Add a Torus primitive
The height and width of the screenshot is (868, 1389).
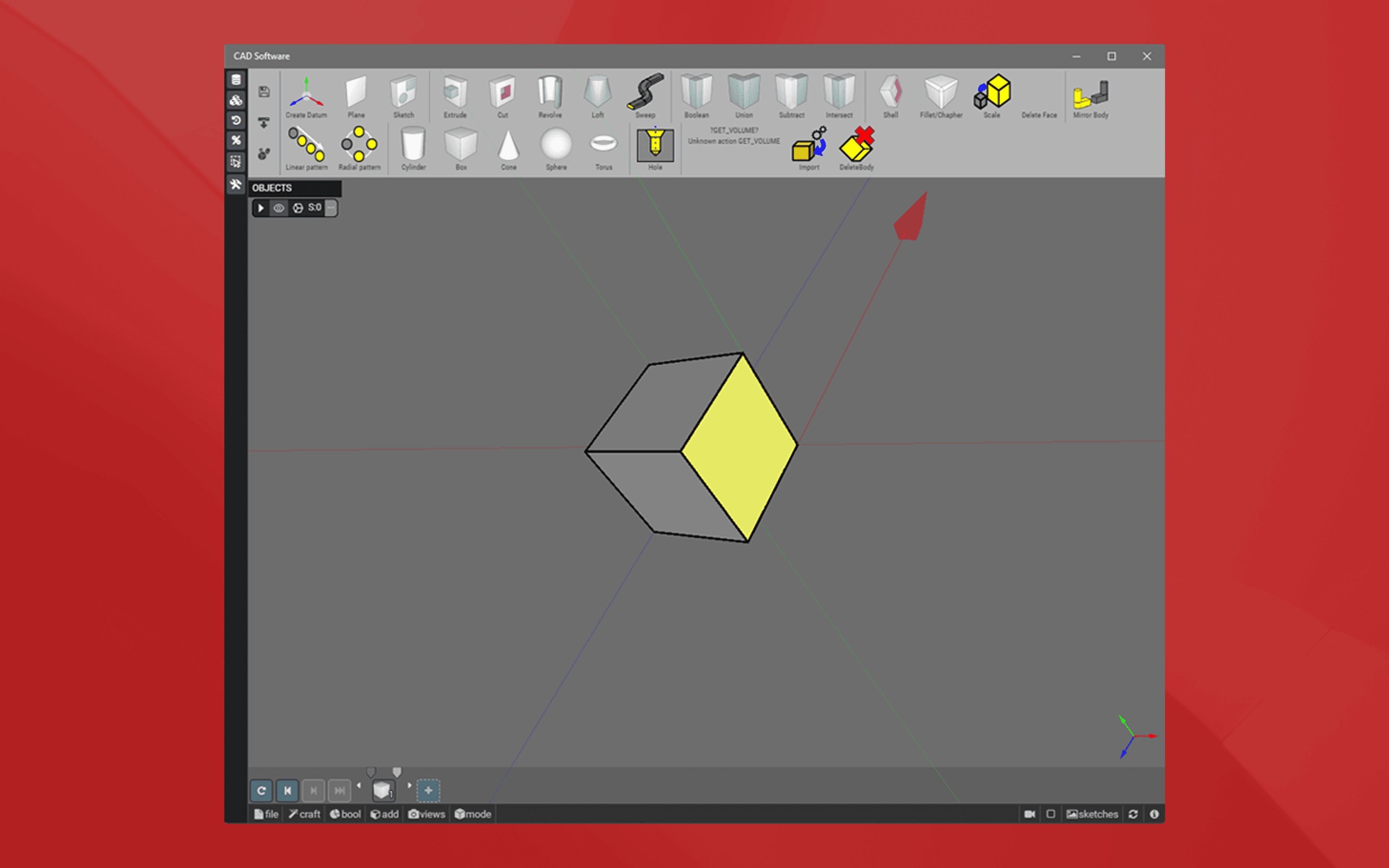click(x=603, y=147)
